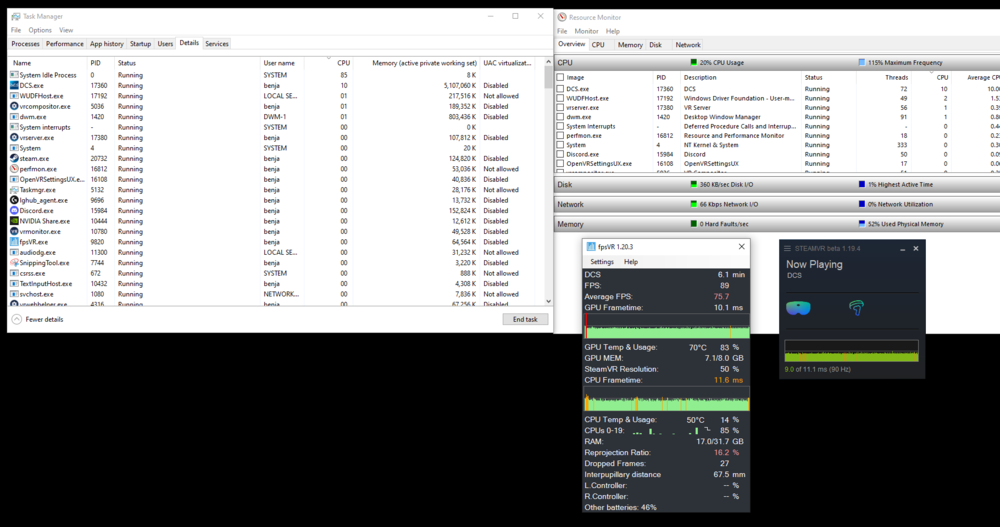Image resolution: width=1000 pixels, height=527 pixels.
Task: Click the vrmonitor.exe icon in Task Manager
Action: tap(14, 232)
